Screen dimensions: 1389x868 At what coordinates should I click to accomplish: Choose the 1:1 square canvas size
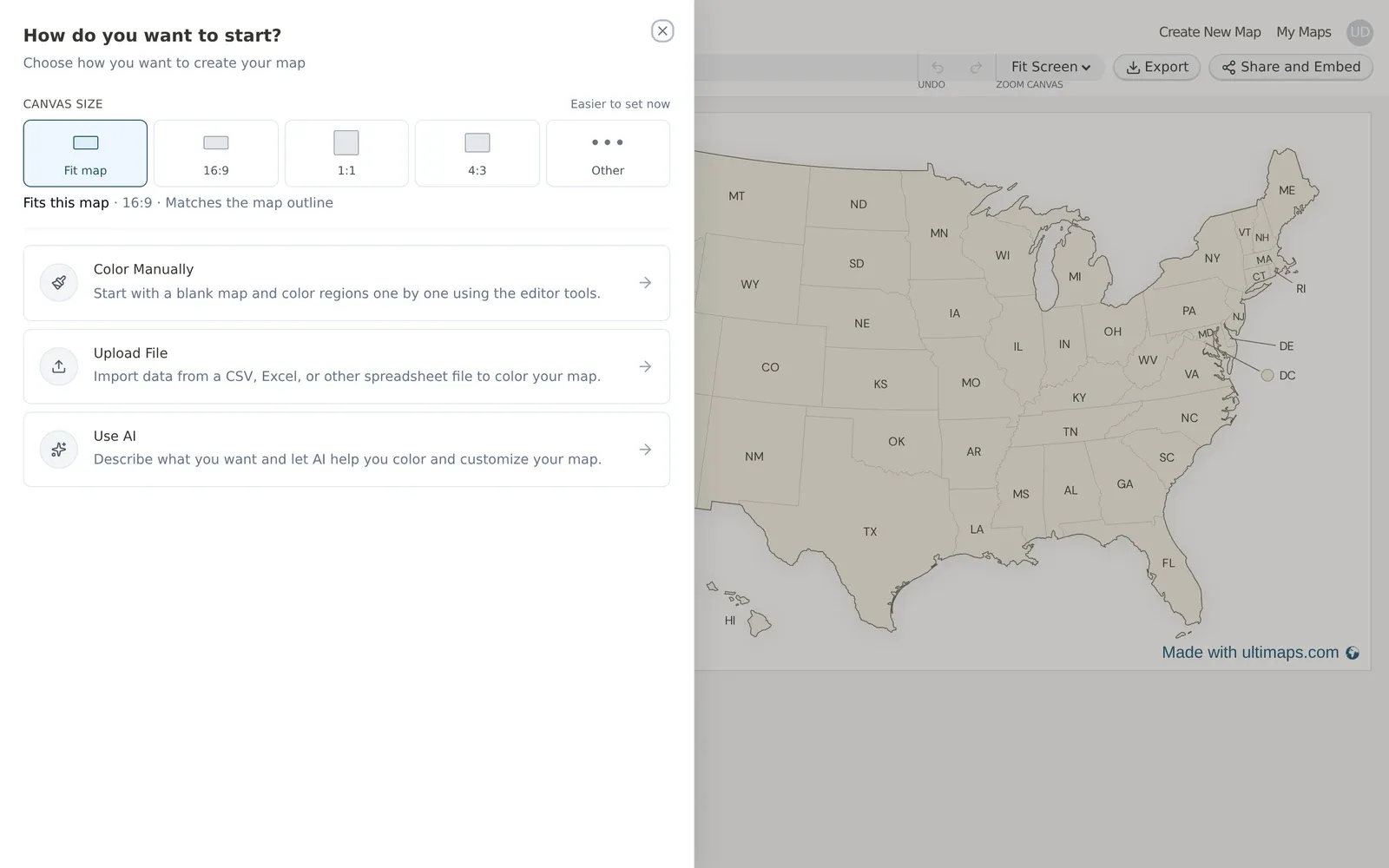pyautogui.click(x=346, y=153)
